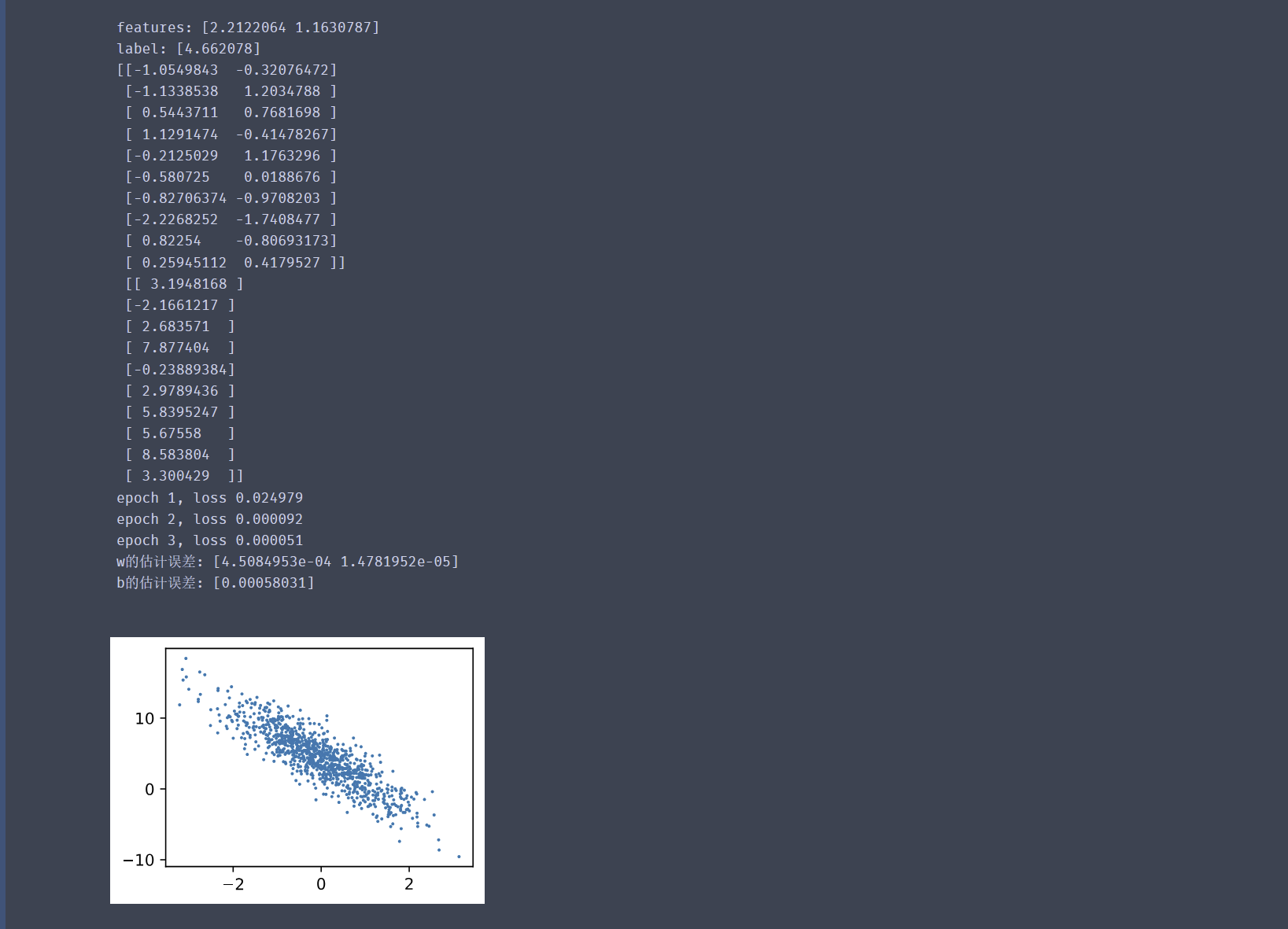Click the epoch 2 loss line
The height and width of the screenshot is (929, 1288).
209,519
